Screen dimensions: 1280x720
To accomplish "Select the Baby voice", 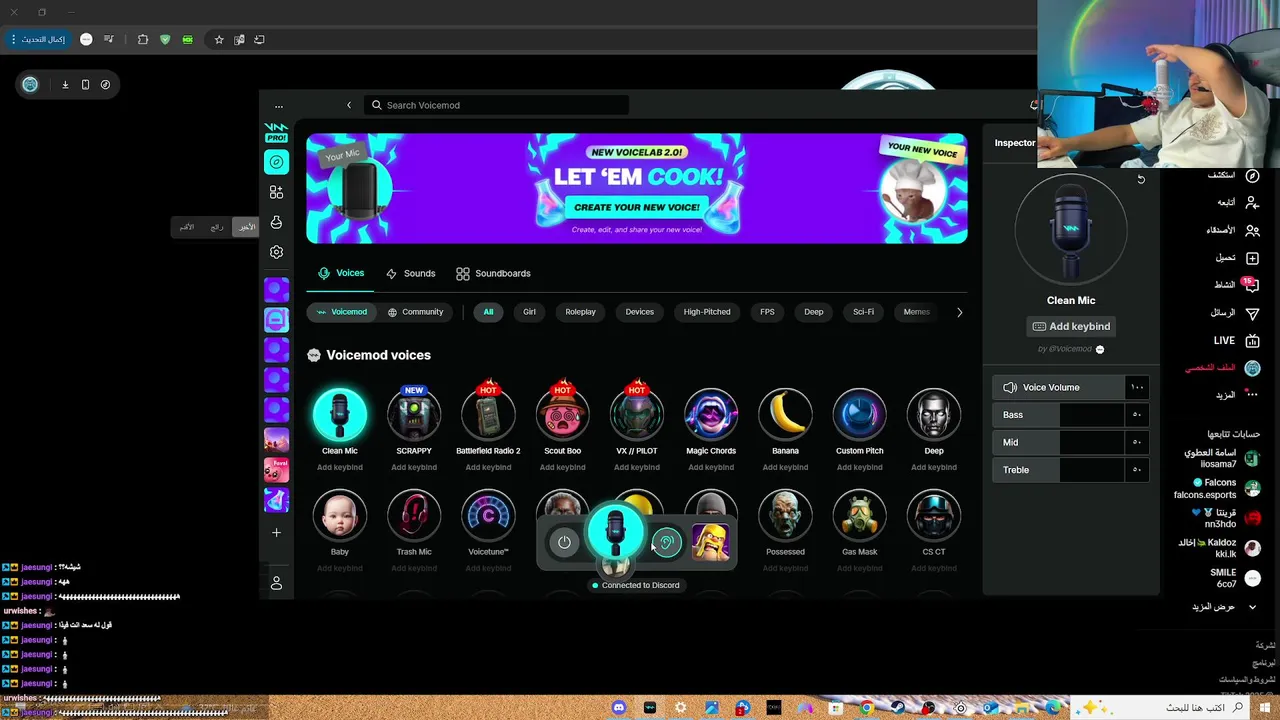I will pos(340,516).
